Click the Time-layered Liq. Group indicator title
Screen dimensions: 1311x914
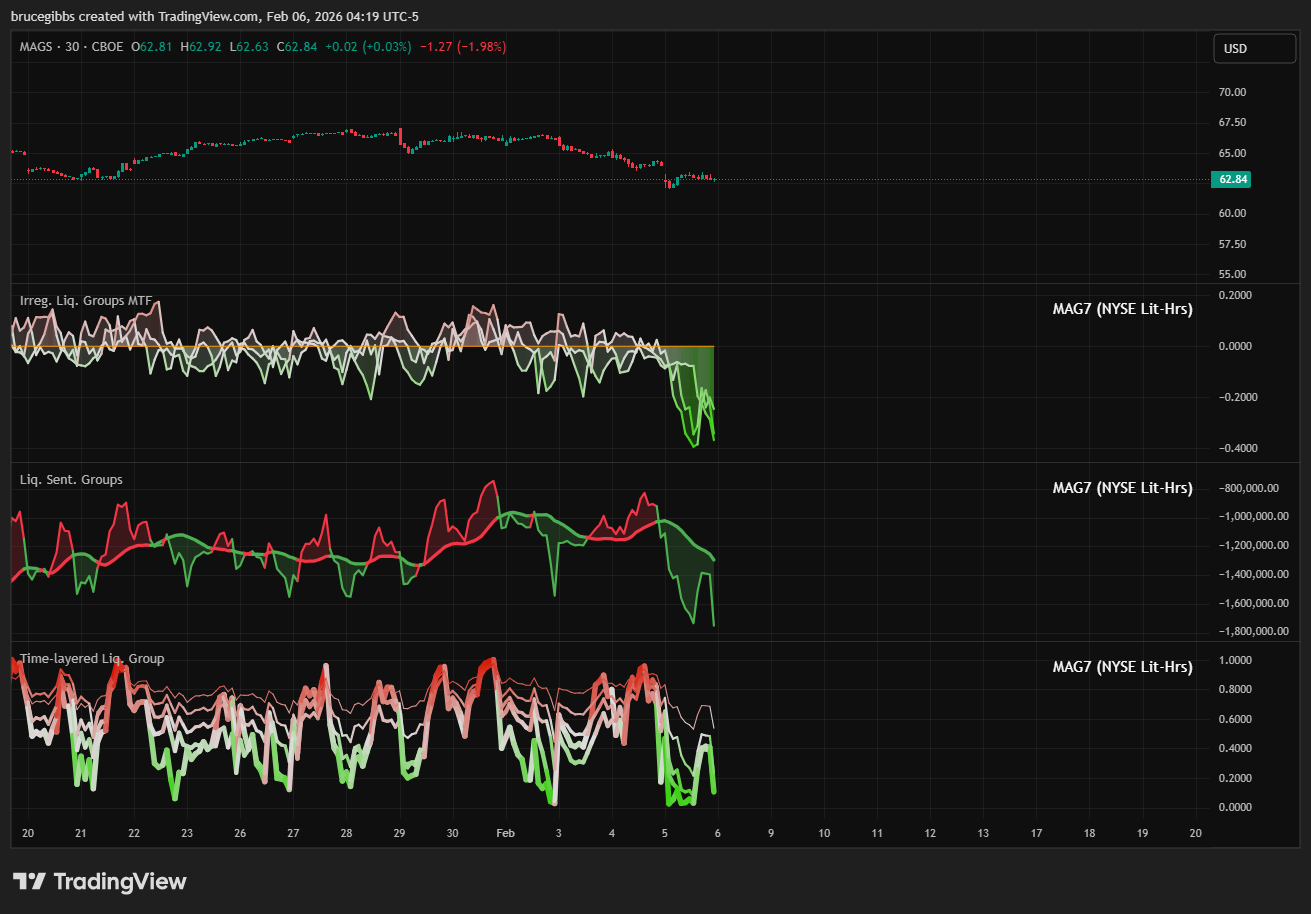(x=92, y=659)
